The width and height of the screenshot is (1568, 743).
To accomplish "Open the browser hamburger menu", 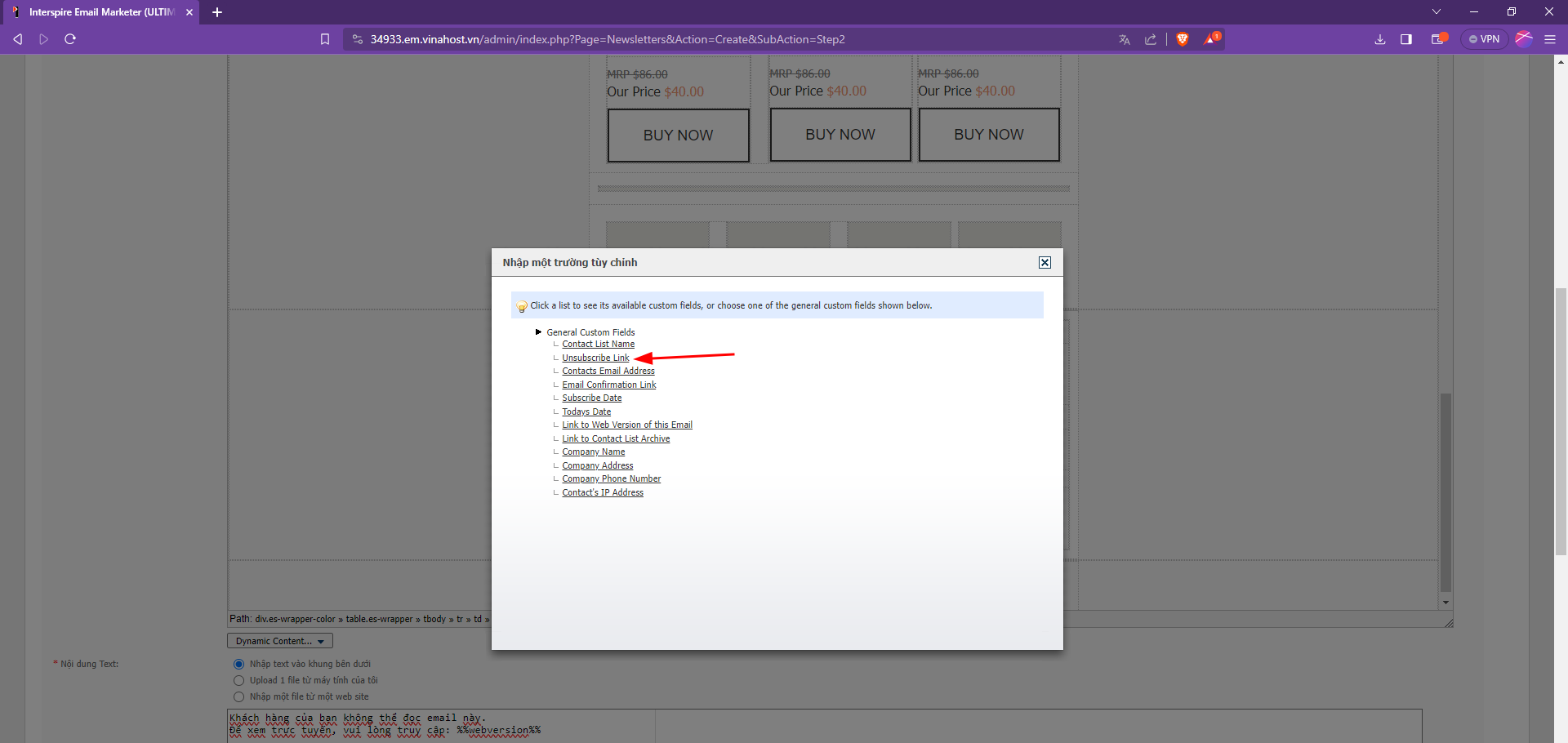I will point(1550,39).
